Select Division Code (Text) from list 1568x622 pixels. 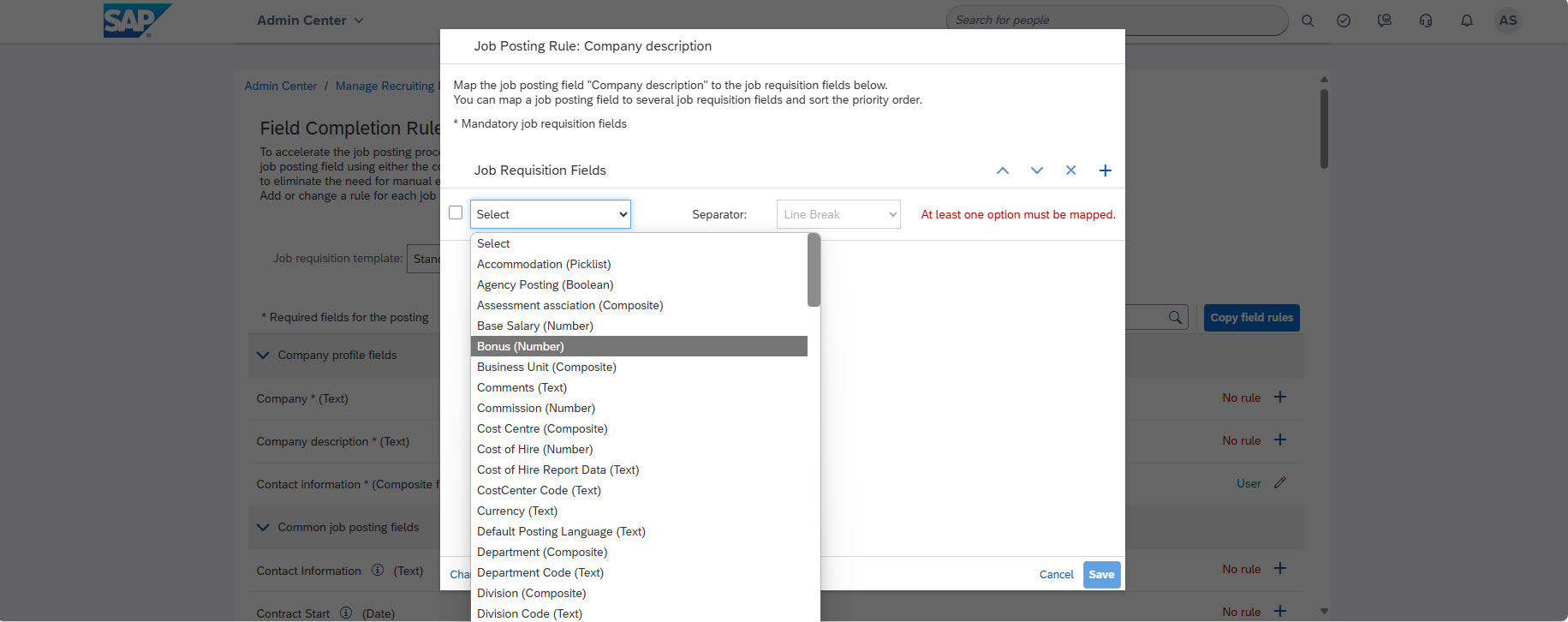(639, 613)
